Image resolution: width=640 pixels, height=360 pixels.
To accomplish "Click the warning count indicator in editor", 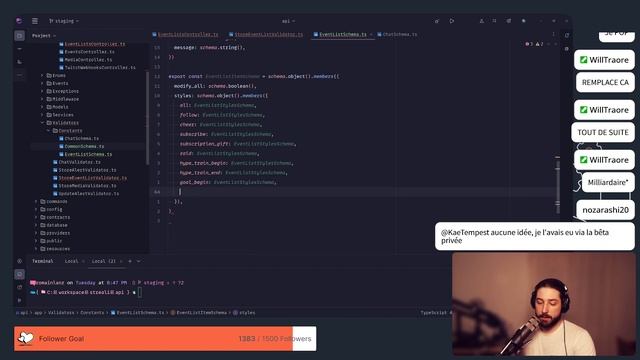I will point(539,44).
